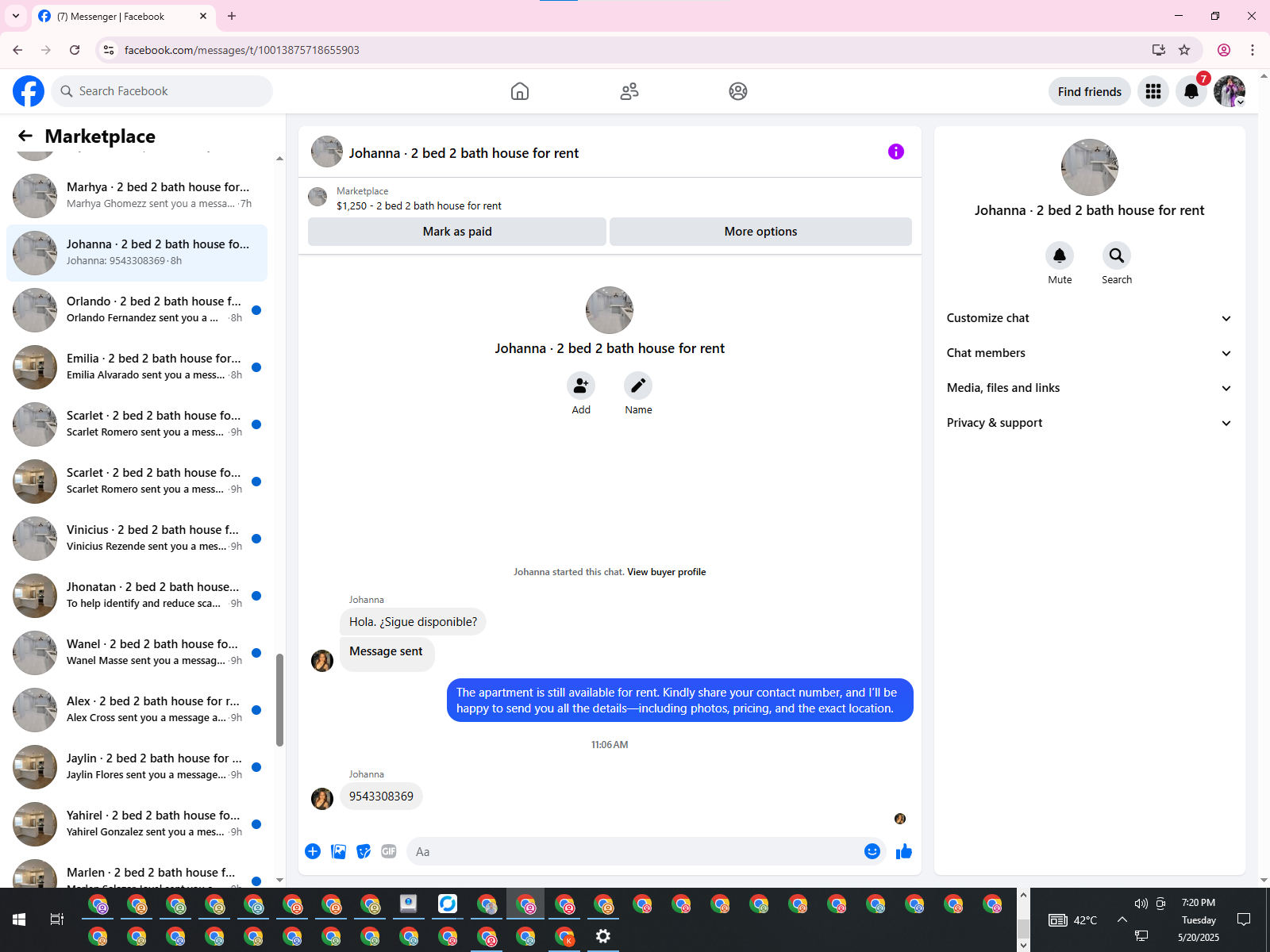Choose a sticker icon in composer
The image size is (1270, 952).
click(364, 851)
